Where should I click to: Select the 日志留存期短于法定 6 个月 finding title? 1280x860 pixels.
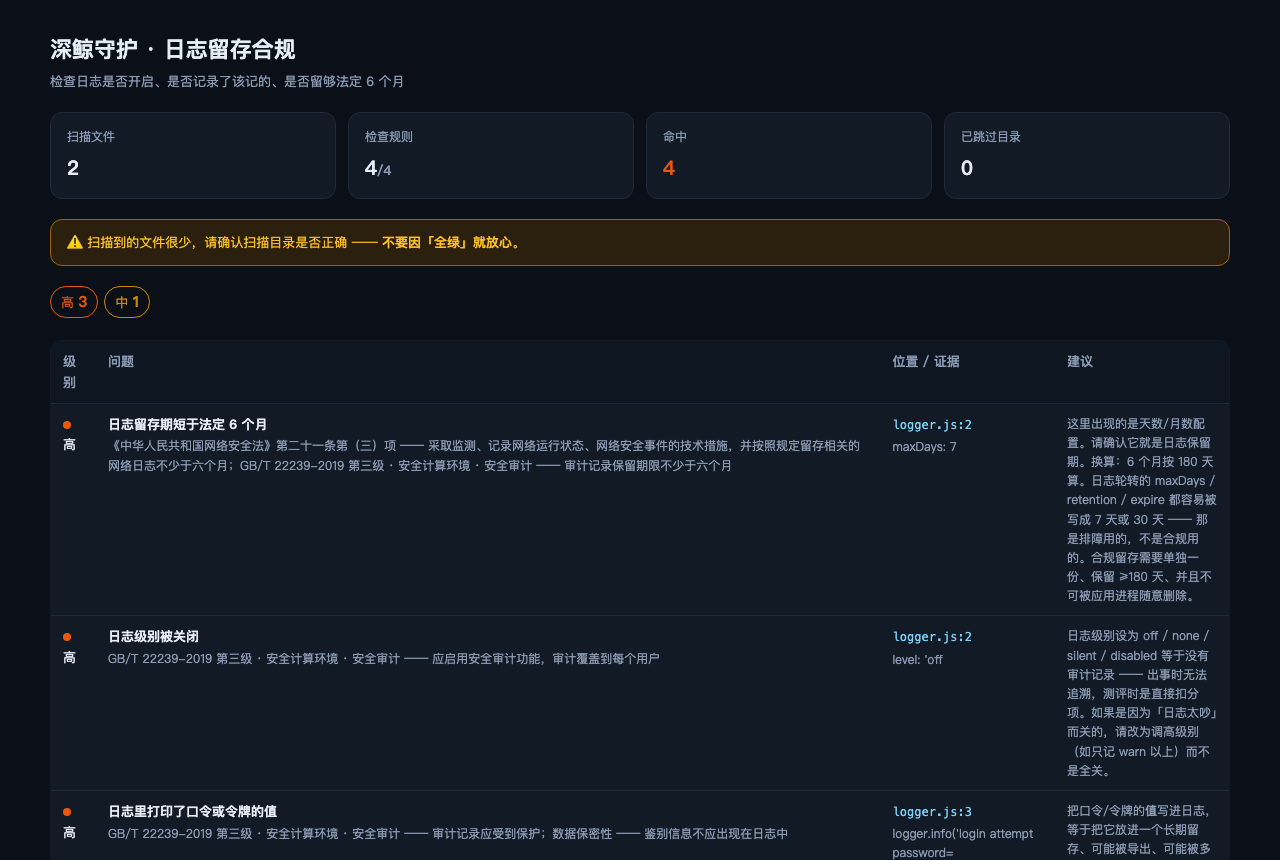188,425
